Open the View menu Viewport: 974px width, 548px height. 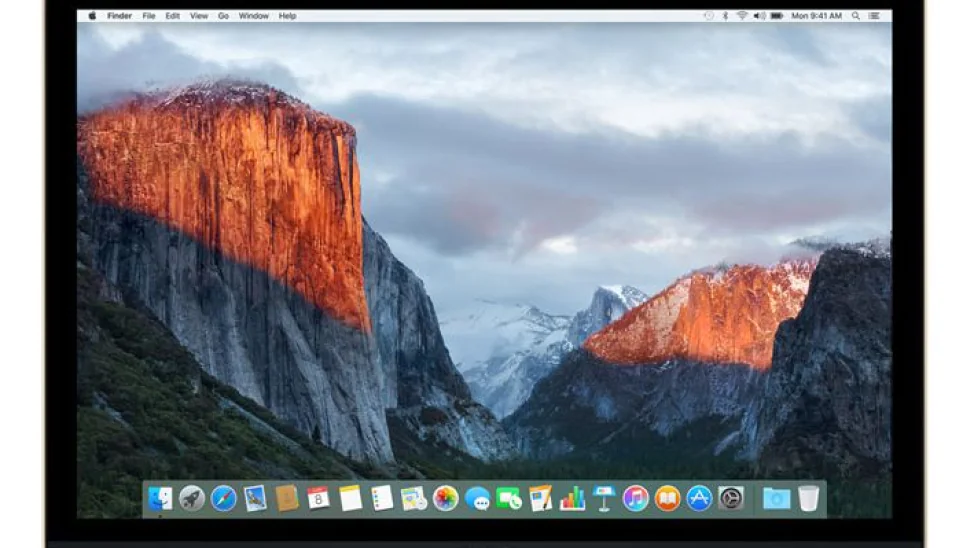pos(199,16)
